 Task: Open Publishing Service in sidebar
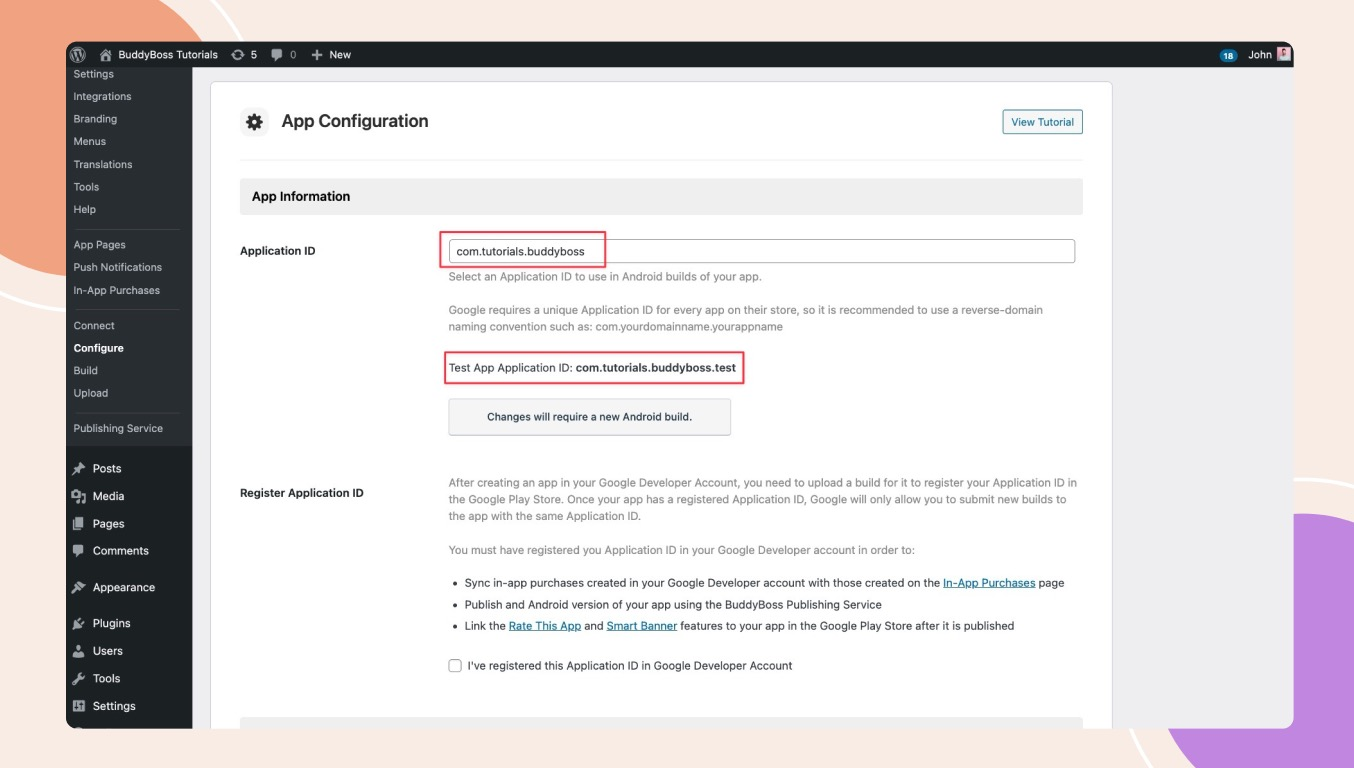tap(118, 429)
